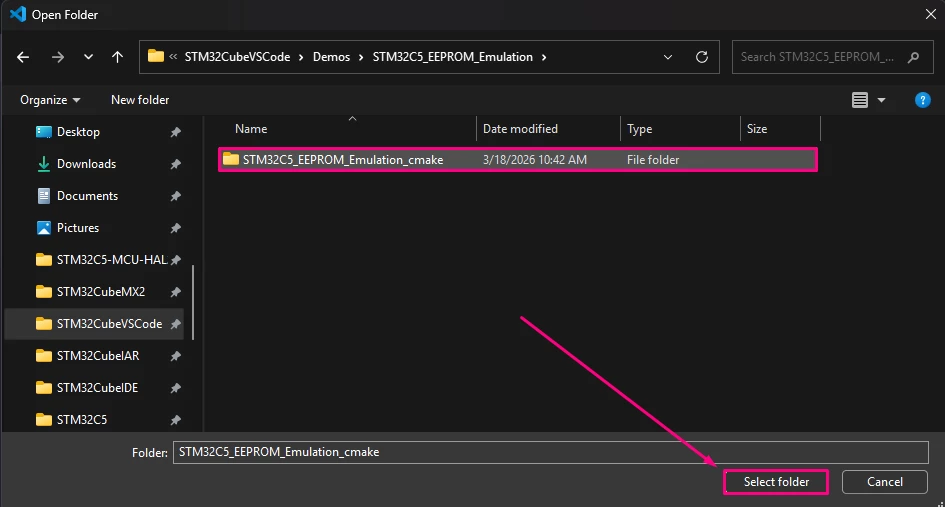
Task: Navigate to Demos in address bar
Action: coord(331,57)
